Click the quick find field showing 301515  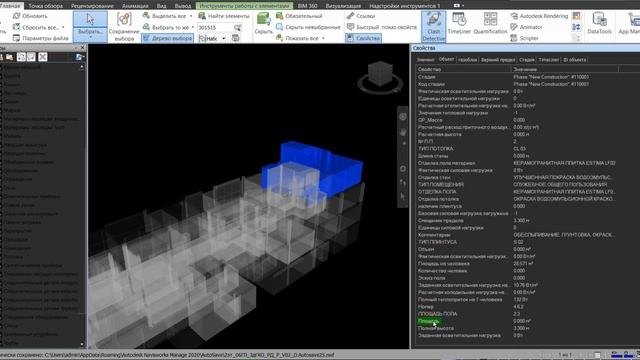coord(215,27)
